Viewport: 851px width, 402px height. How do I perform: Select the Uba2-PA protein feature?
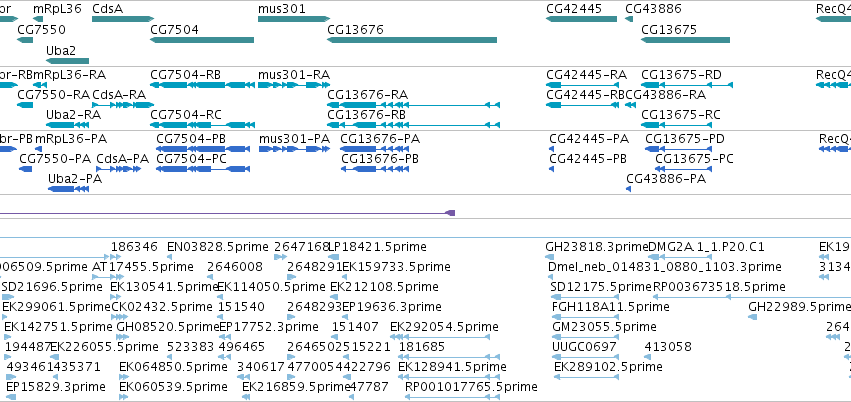click(68, 189)
